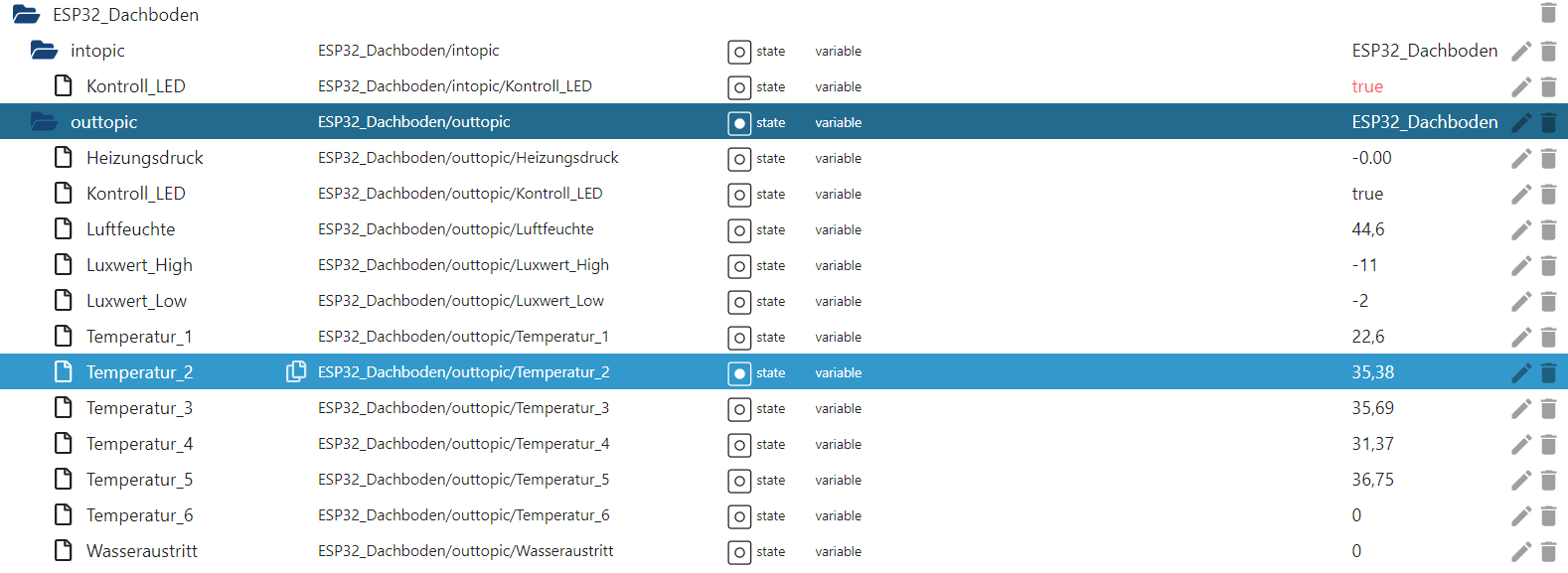Edit Wasseraustritt with pencil icon
Image resolution: width=1568 pixels, height=573 pixels.
pos(1520,551)
